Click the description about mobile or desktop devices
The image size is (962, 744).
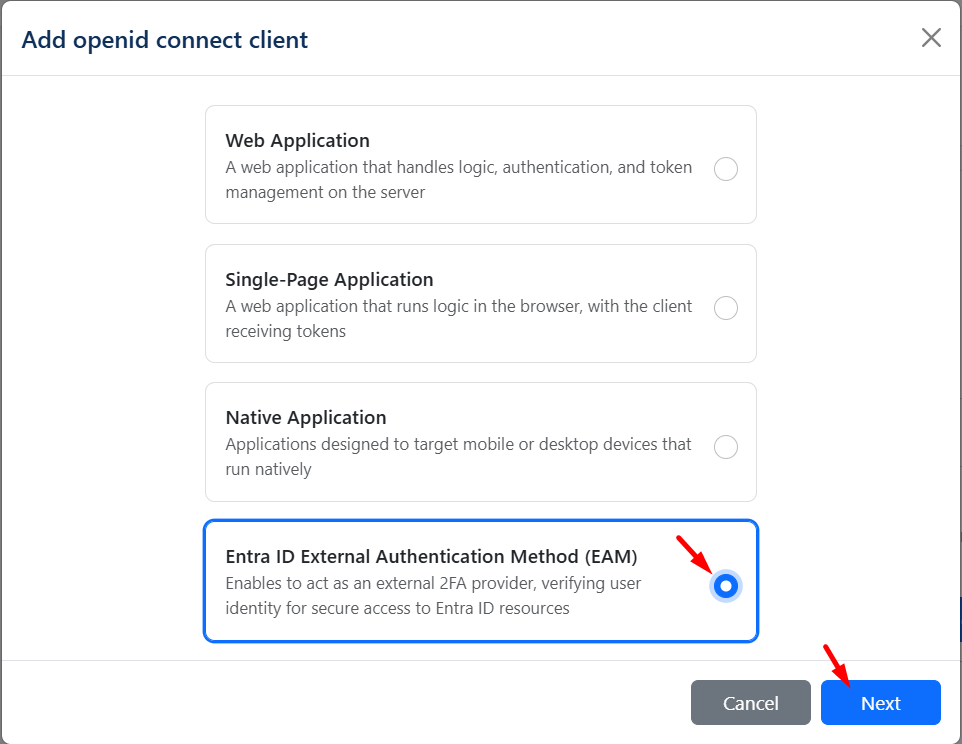click(458, 456)
